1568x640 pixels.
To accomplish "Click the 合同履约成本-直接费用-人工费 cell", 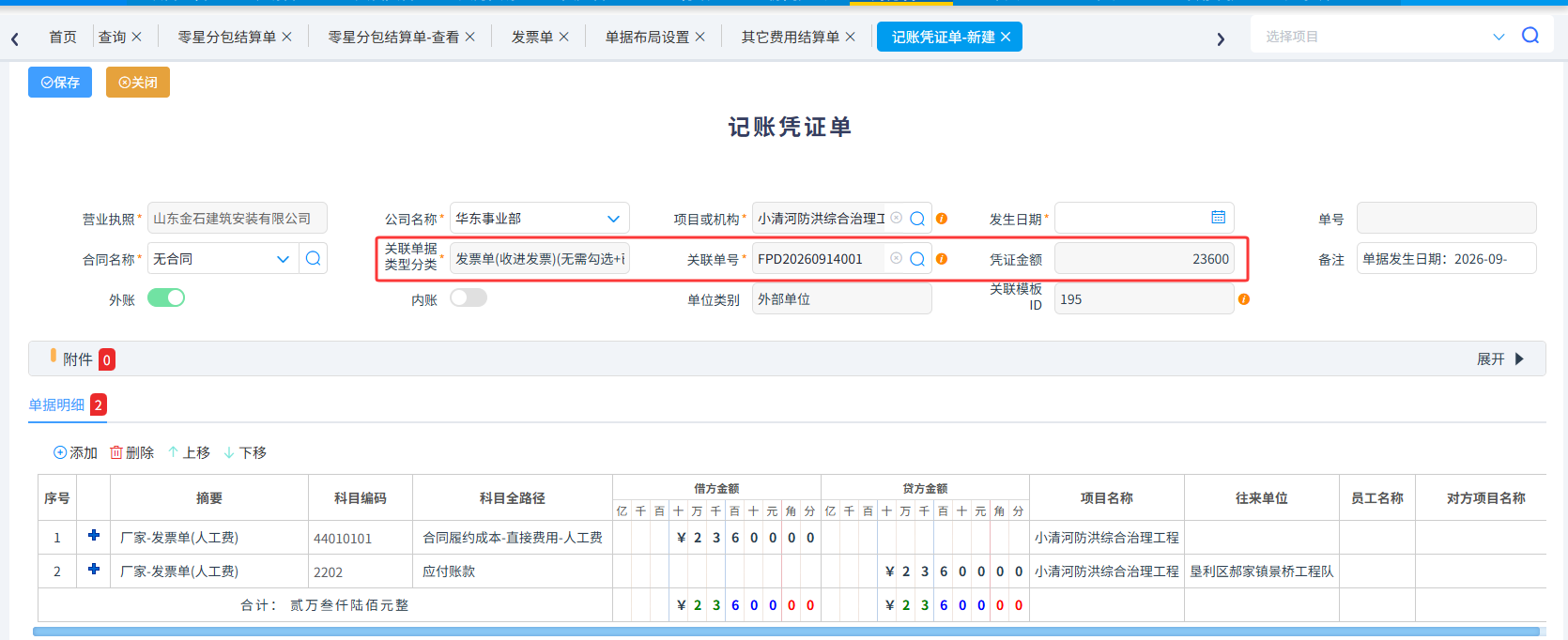I will [513, 538].
